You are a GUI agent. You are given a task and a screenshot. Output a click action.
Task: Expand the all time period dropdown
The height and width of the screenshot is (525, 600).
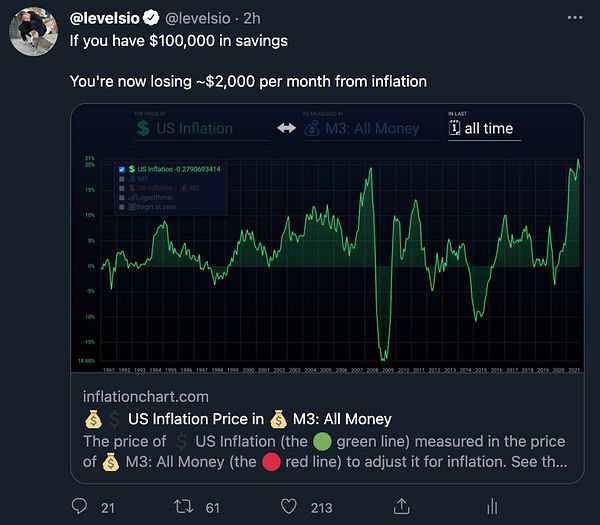pyautogui.click(x=484, y=129)
